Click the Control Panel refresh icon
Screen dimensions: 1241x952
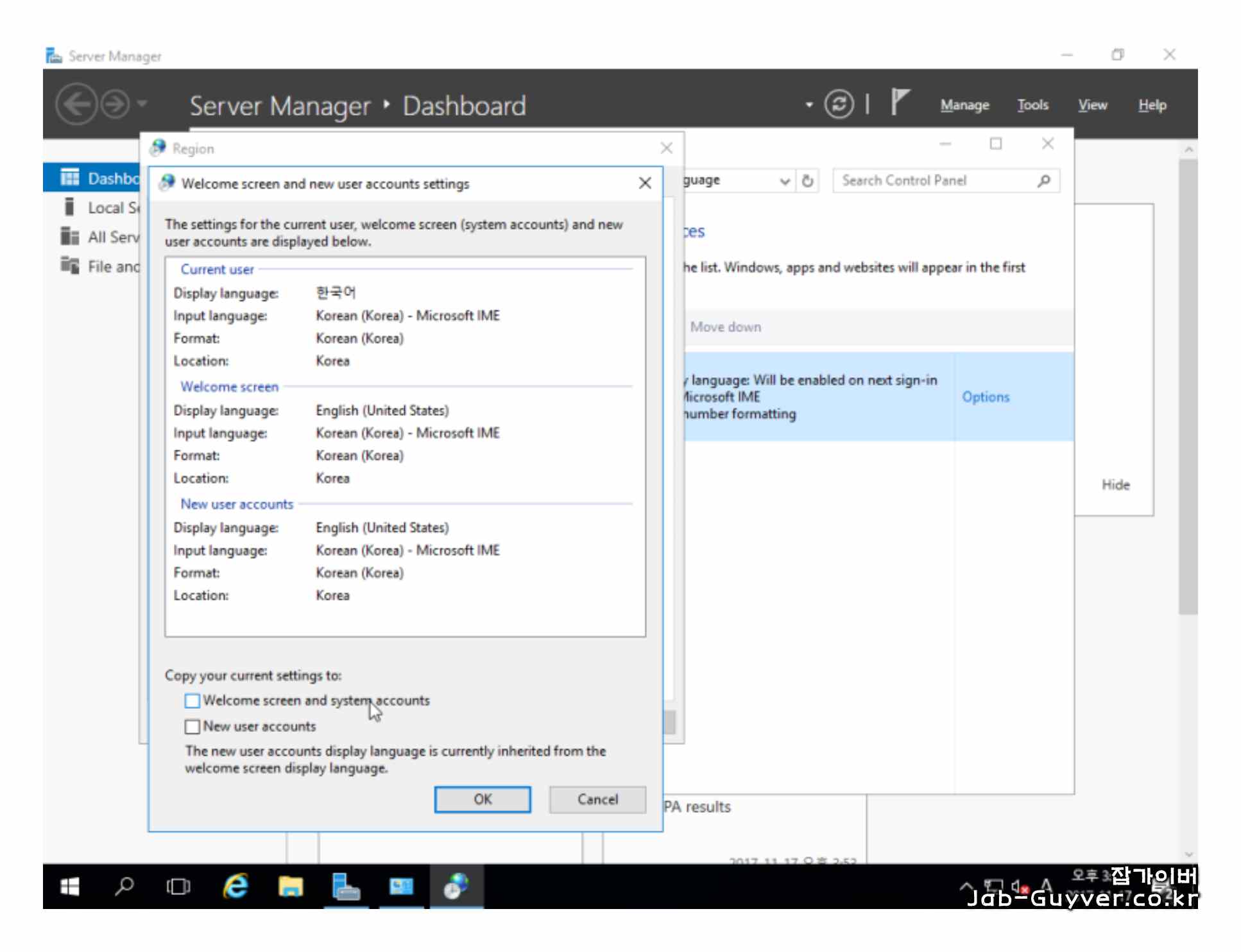pos(807,181)
